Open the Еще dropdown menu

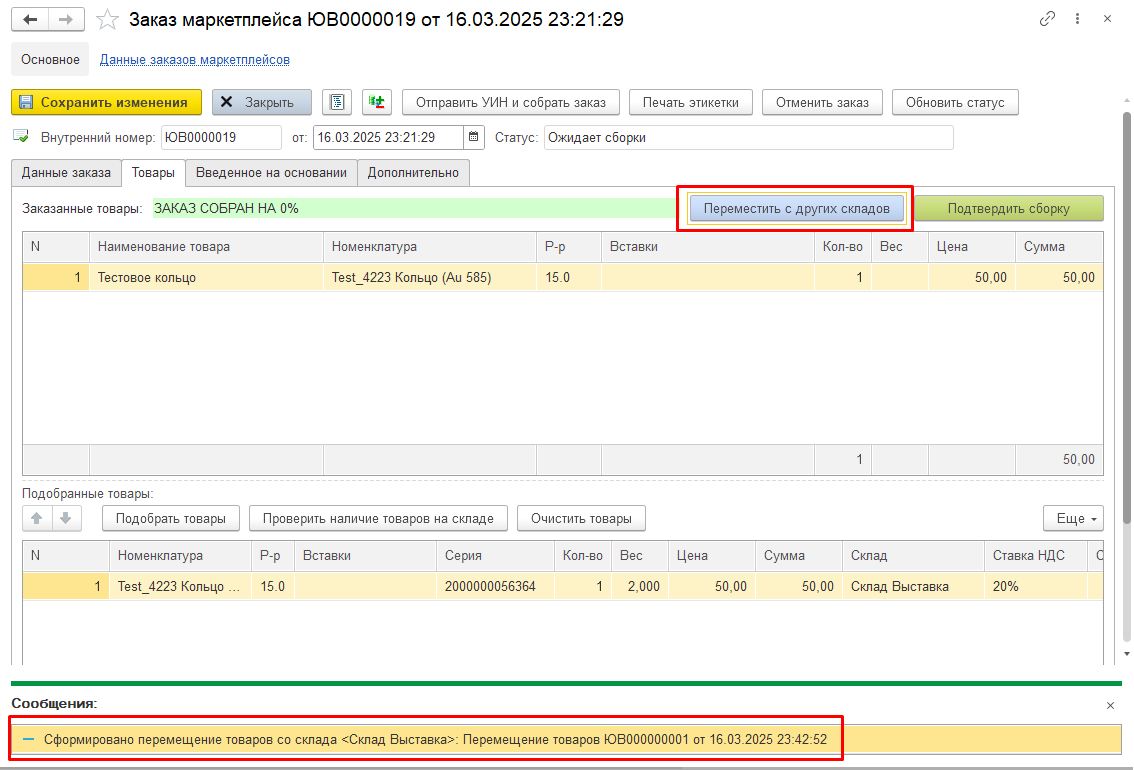[1073, 518]
